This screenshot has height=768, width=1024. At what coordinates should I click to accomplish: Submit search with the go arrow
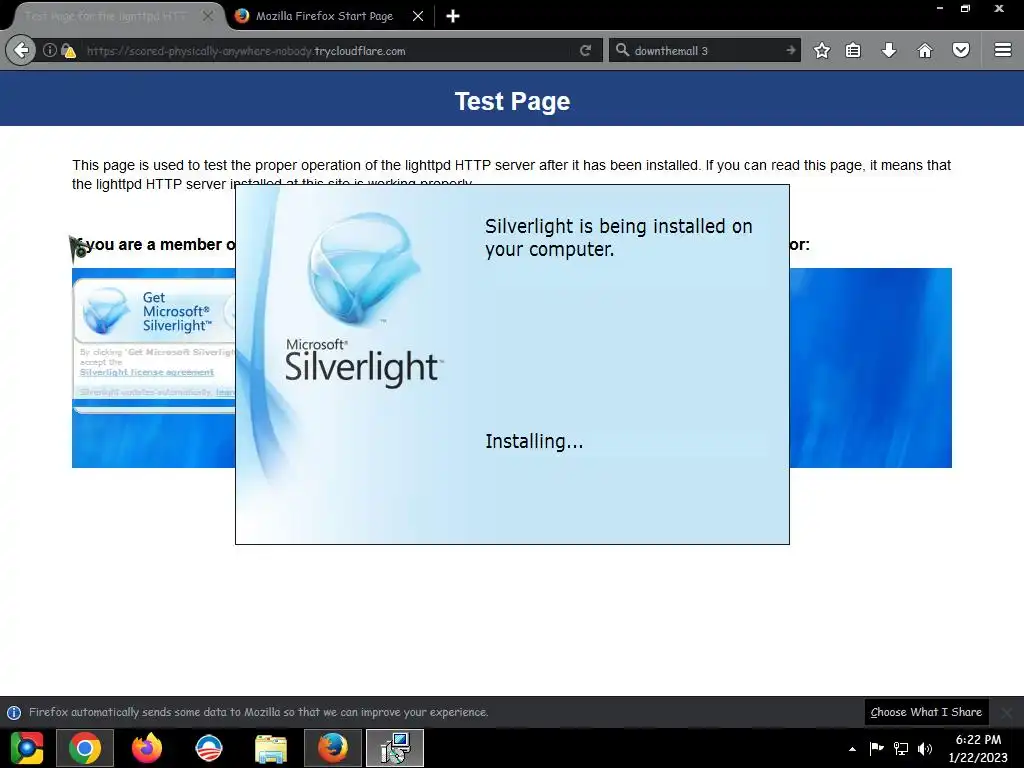790,50
